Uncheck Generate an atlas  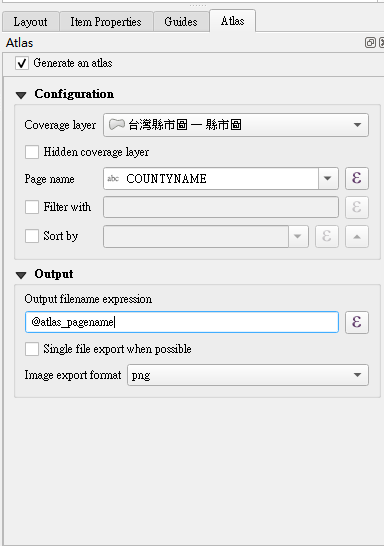[22, 63]
